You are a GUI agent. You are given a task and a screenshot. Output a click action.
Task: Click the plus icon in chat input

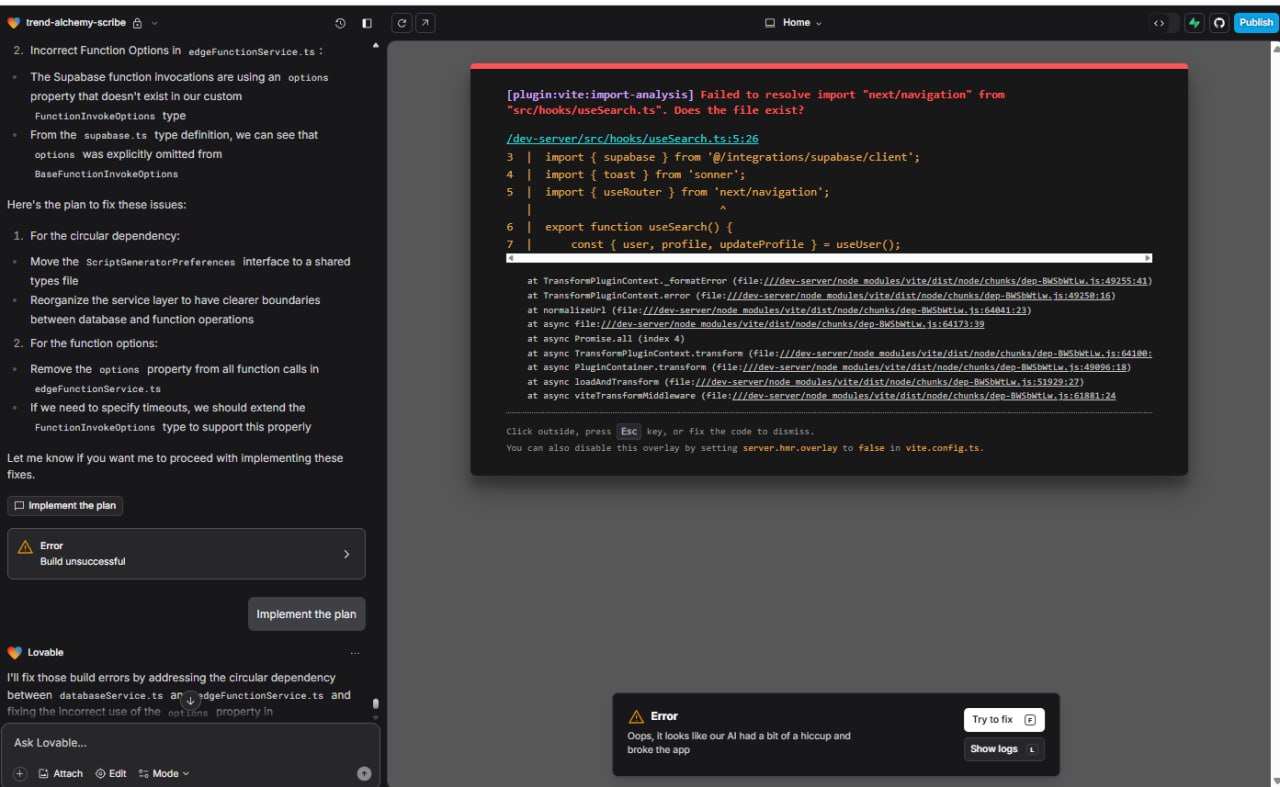click(x=20, y=773)
